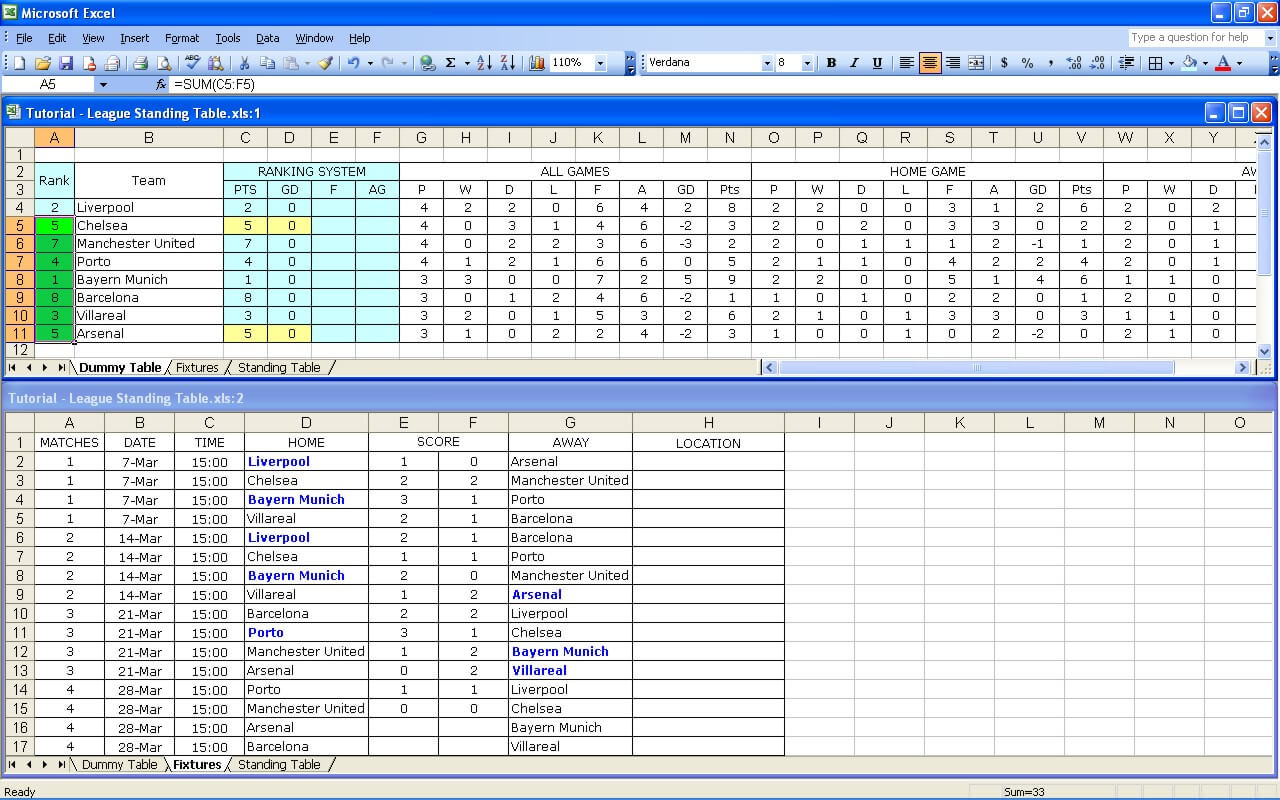
Task: Switch to Standing Table tab in the upper window
Action: pyautogui.click(x=279, y=368)
